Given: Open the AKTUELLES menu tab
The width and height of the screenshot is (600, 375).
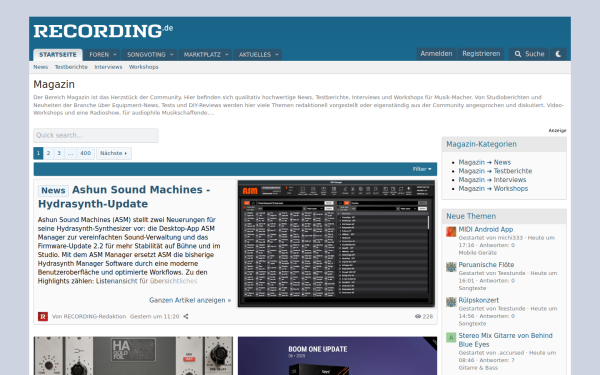Looking at the screenshot, I should 255,55.
